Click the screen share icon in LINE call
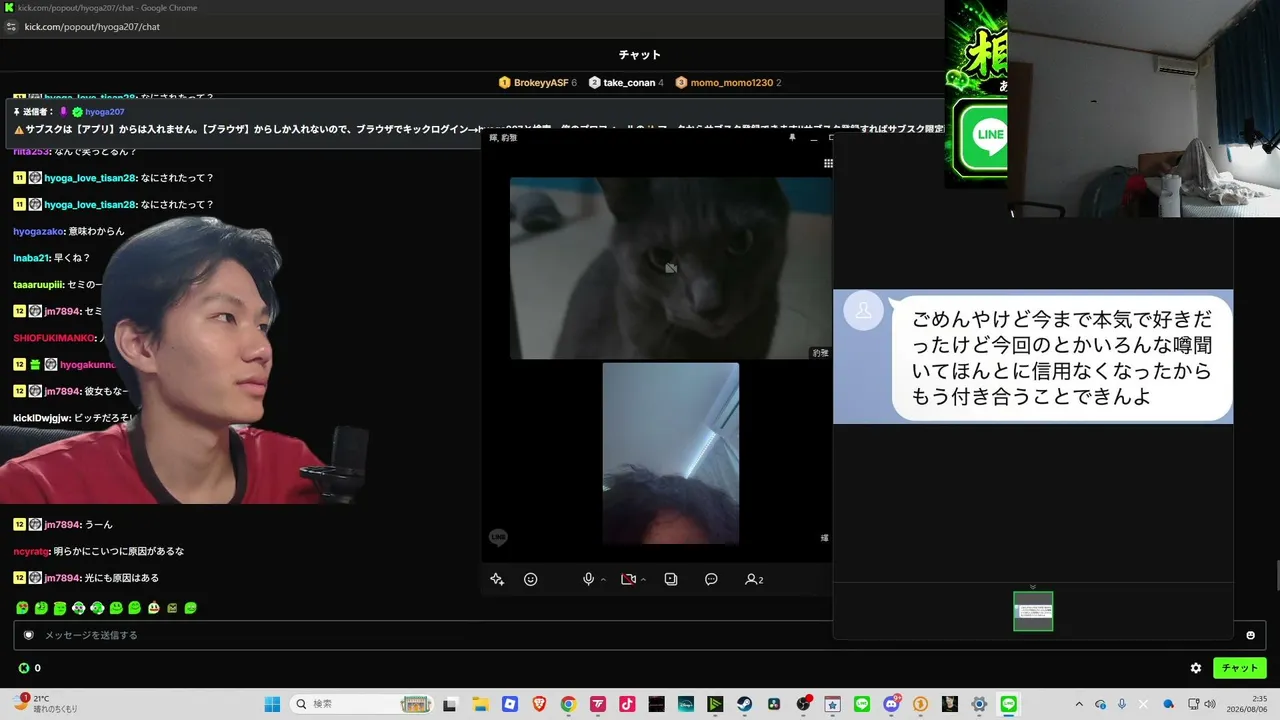This screenshot has width=1280, height=720. (671, 579)
